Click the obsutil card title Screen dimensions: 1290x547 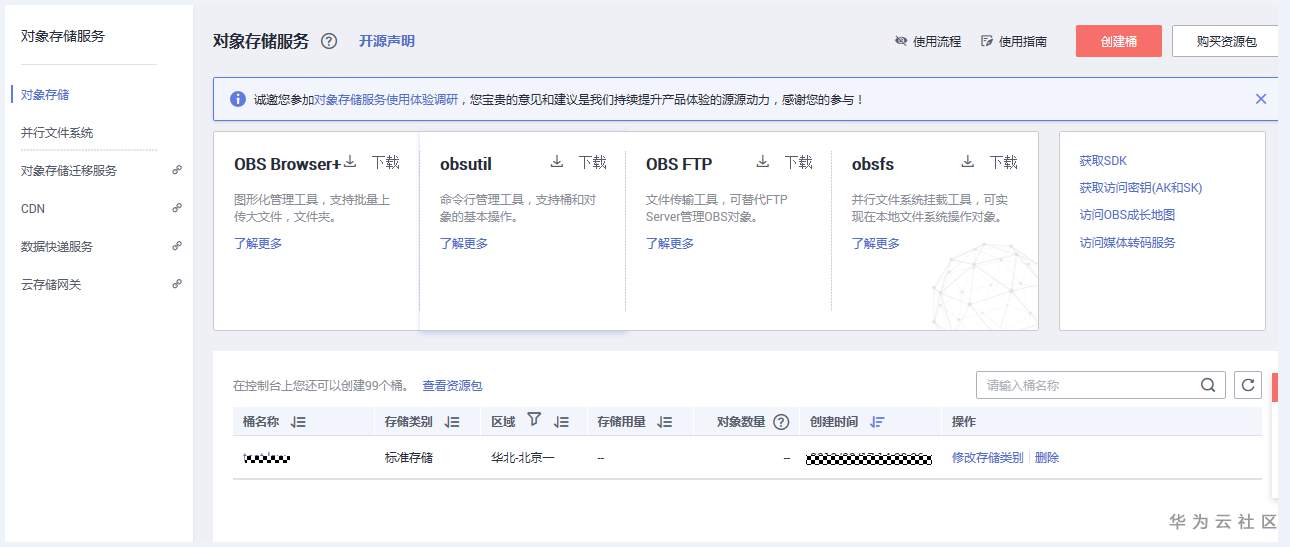(x=466, y=164)
